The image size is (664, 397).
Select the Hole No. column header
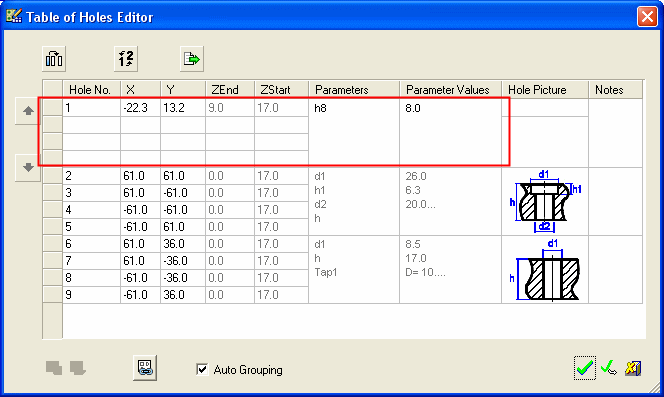pyautogui.click(x=91, y=89)
